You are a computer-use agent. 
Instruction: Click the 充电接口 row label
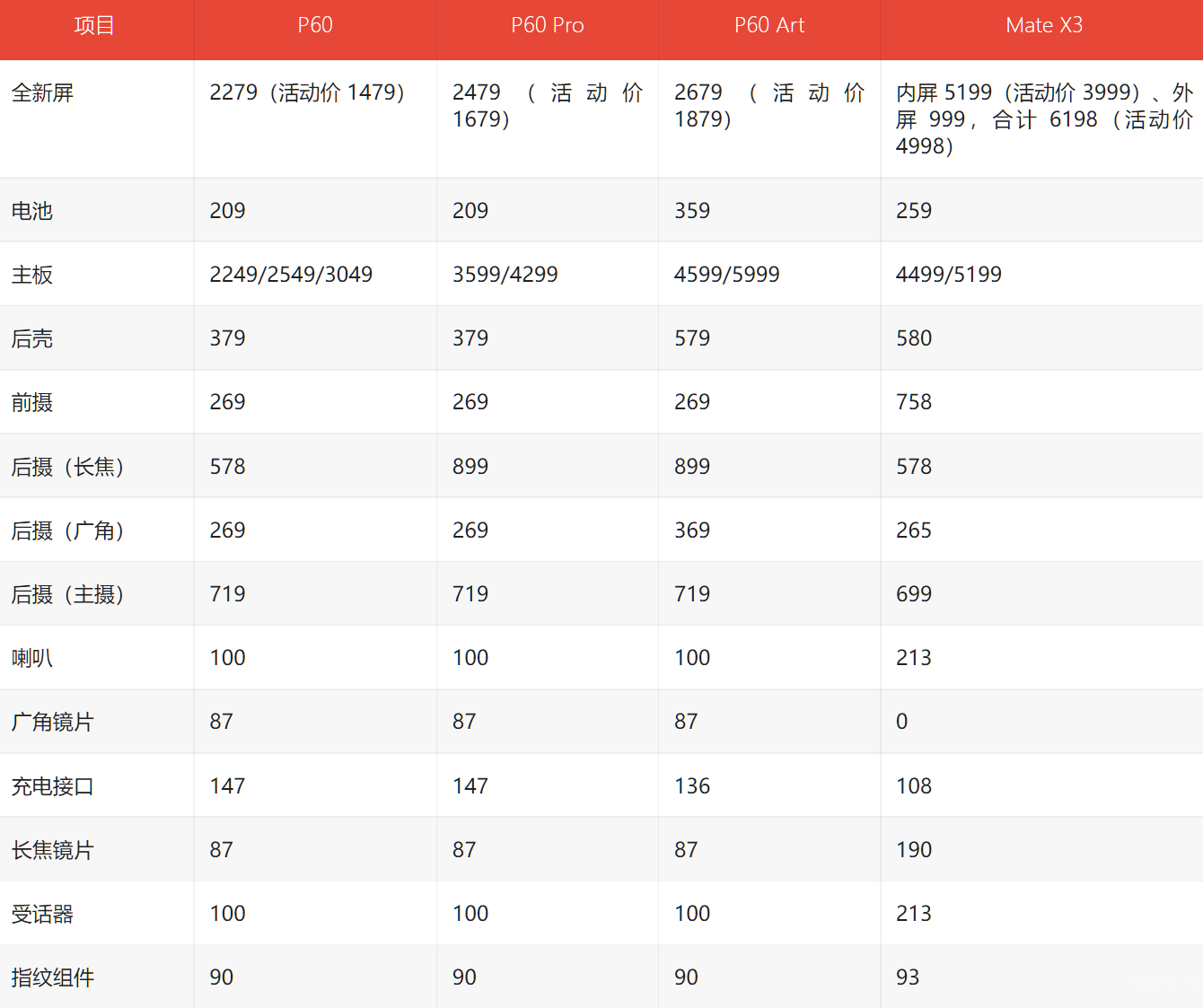coord(53,786)
